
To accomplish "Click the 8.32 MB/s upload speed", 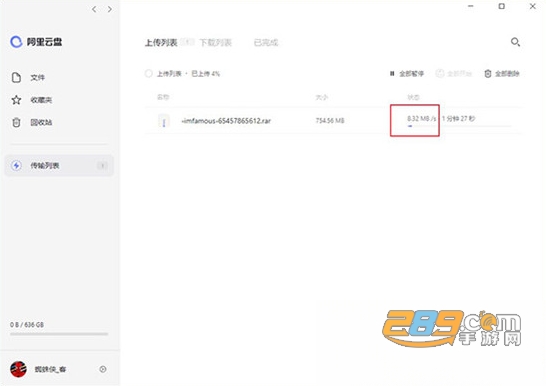I will [x=421, y=118].
